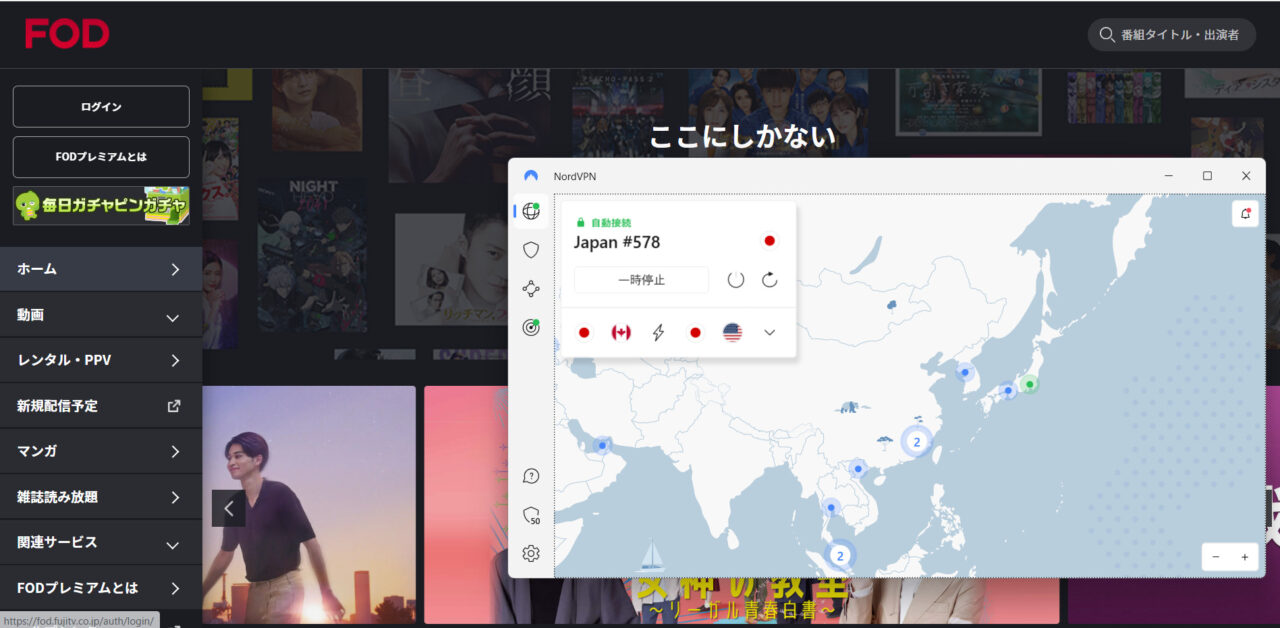This screenshot has height=628, width=1280.
Task: Open the Threat Protection shield icon
Action: click(x=531, y=250)
